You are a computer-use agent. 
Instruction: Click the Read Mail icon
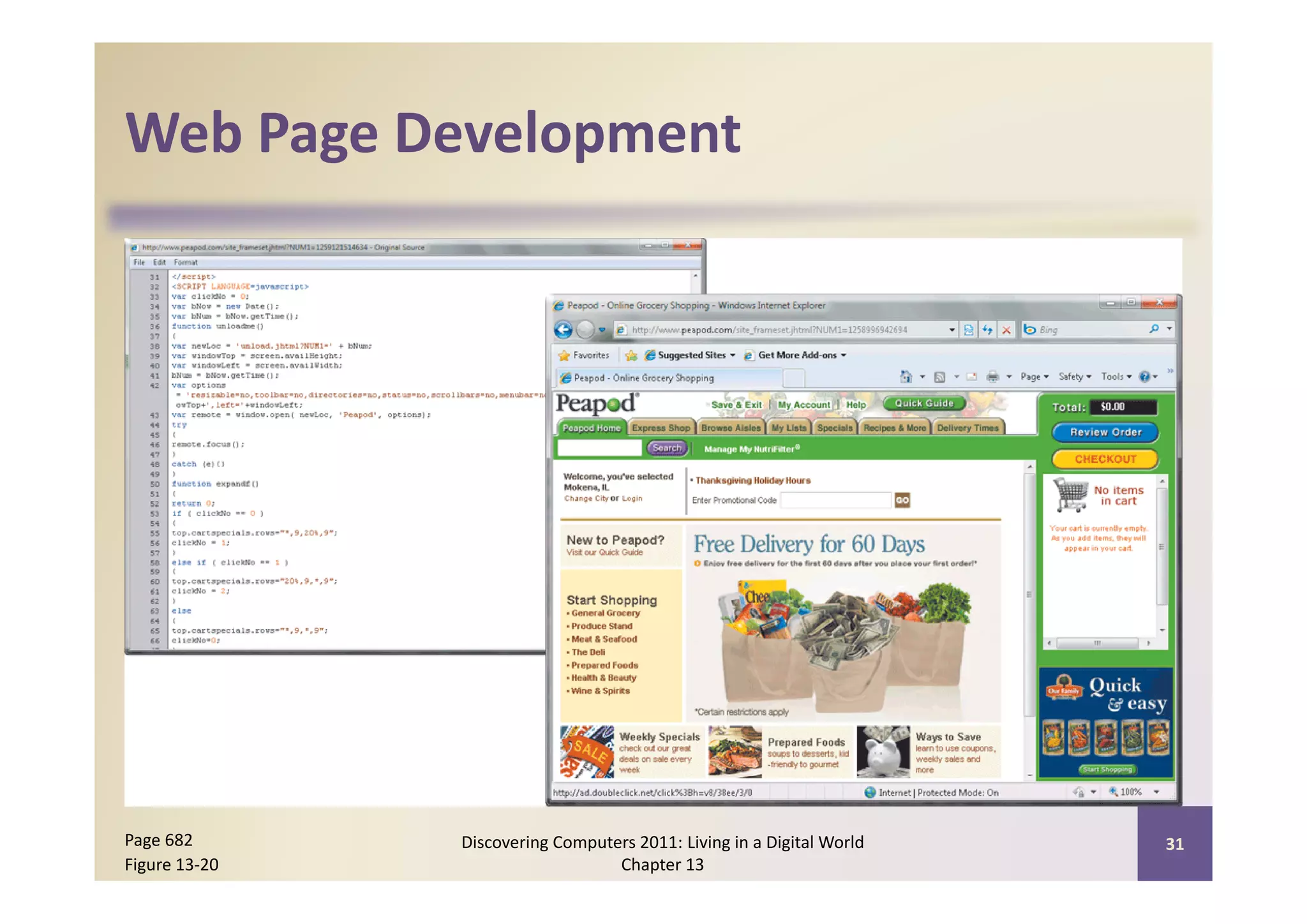(x=971, y=376)
